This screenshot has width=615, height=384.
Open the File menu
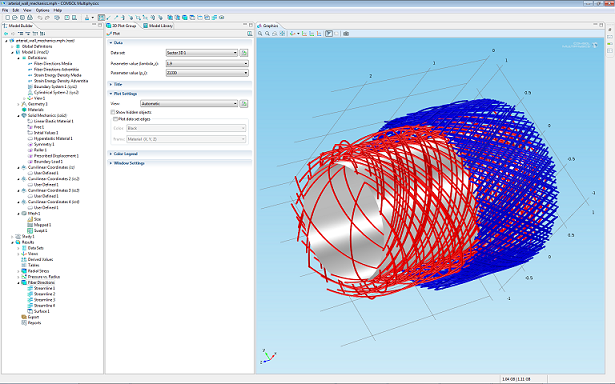[x=5, y=10]
